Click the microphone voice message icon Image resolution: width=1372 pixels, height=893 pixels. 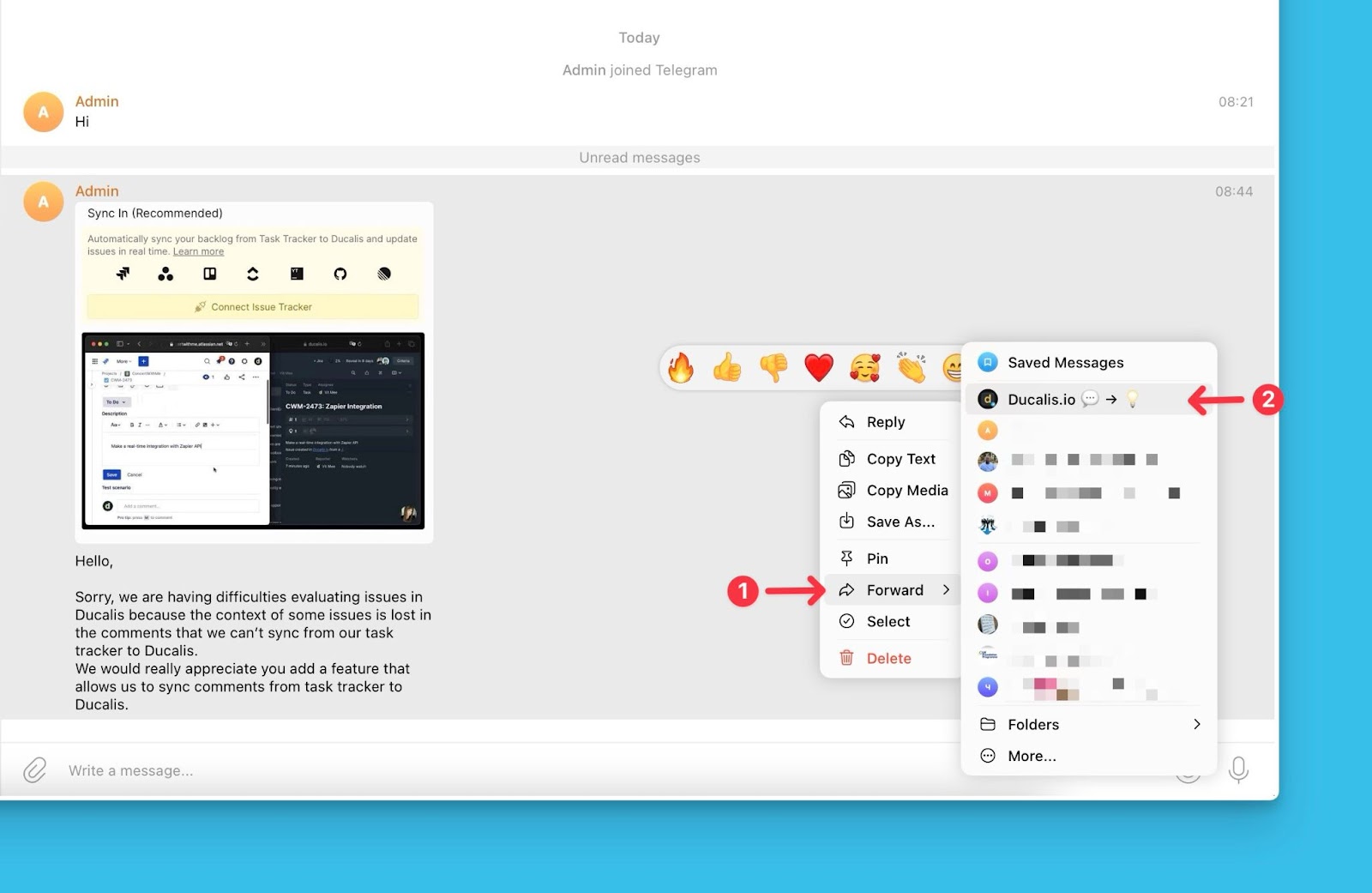pyautogui.click(x=1237, y=769)
